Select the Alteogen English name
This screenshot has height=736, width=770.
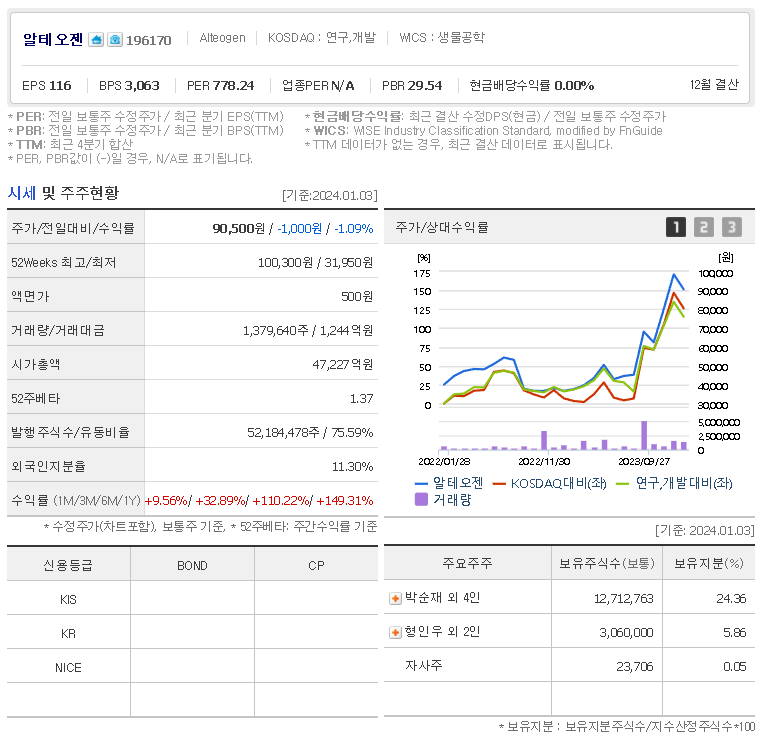coord(222,38)
